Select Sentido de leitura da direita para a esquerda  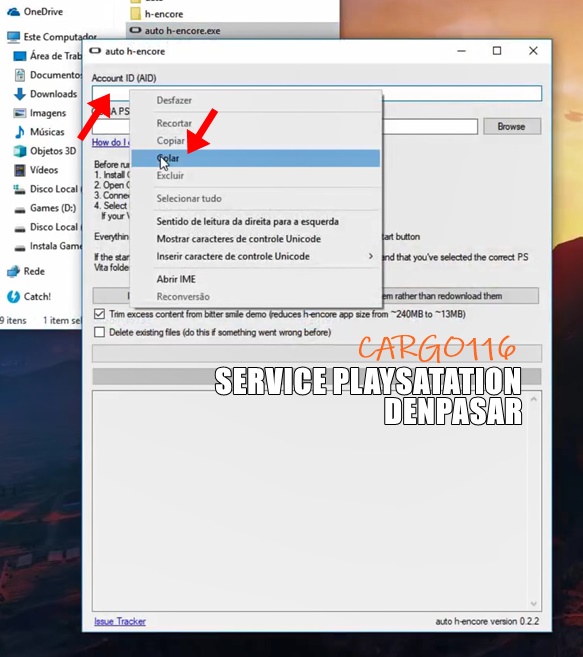click(x=256, y=222)
